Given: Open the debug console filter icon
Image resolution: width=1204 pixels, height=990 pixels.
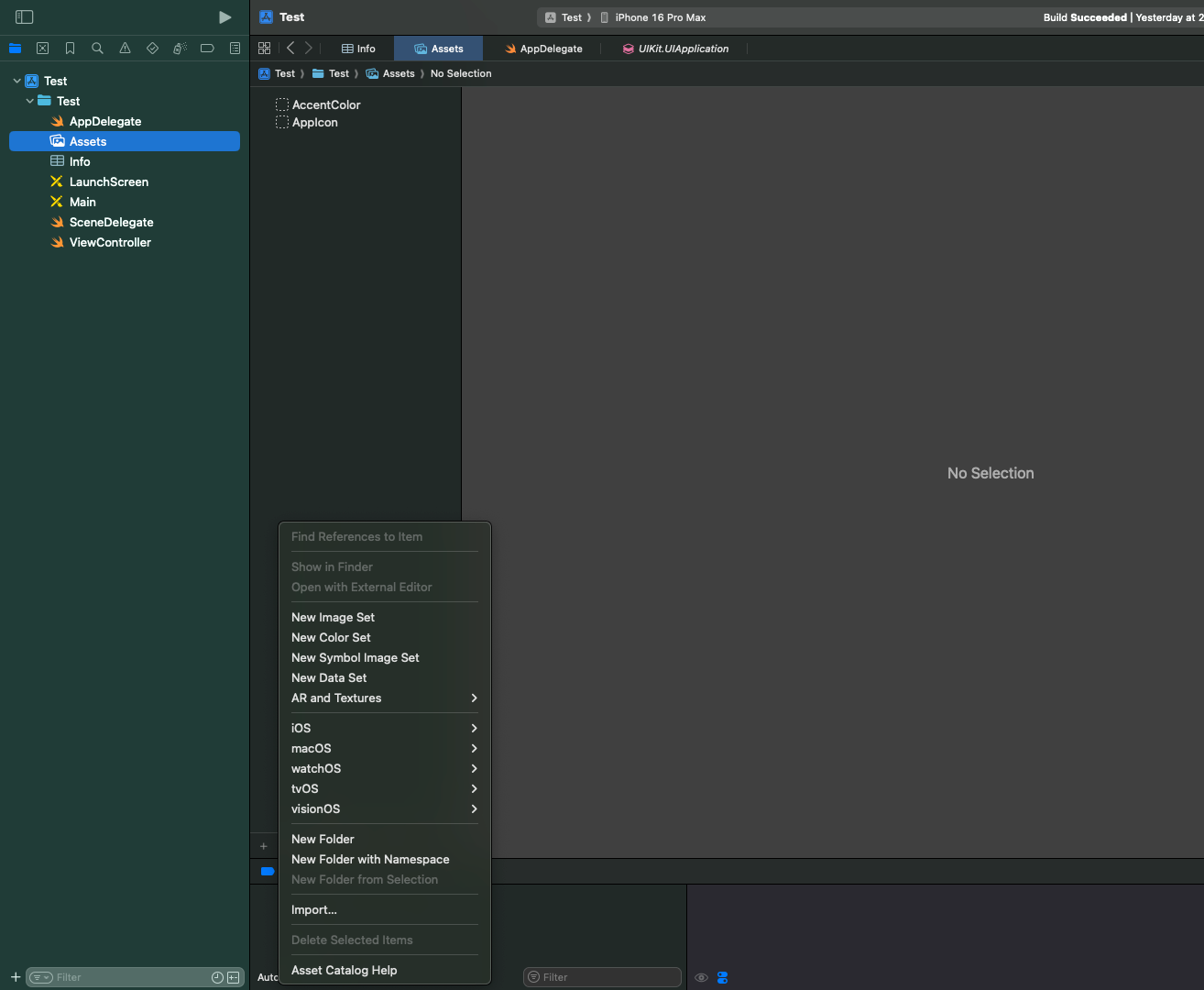Looking at the screenshot, I should (x=533, y=977).
